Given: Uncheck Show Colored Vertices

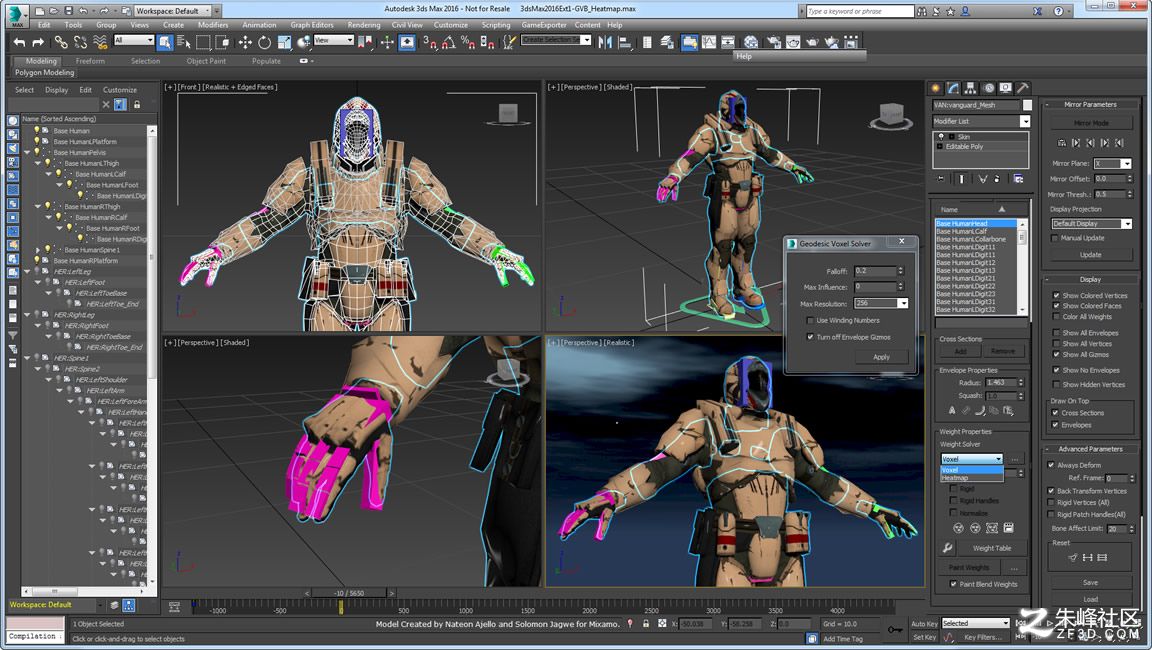Looking at the screenshot, I should click(1056, 295).
